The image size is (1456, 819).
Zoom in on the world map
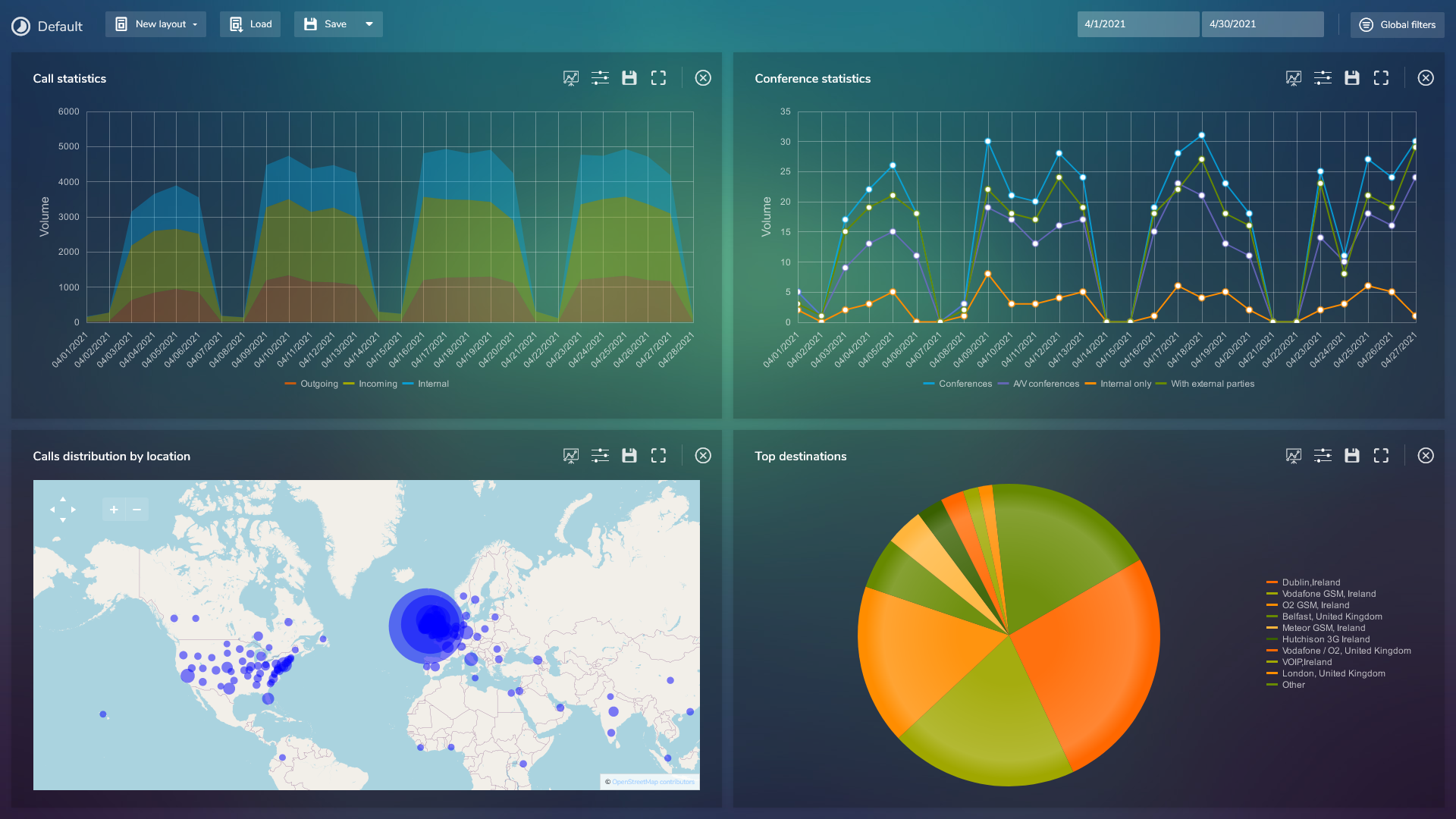click(x=112, y=509)
